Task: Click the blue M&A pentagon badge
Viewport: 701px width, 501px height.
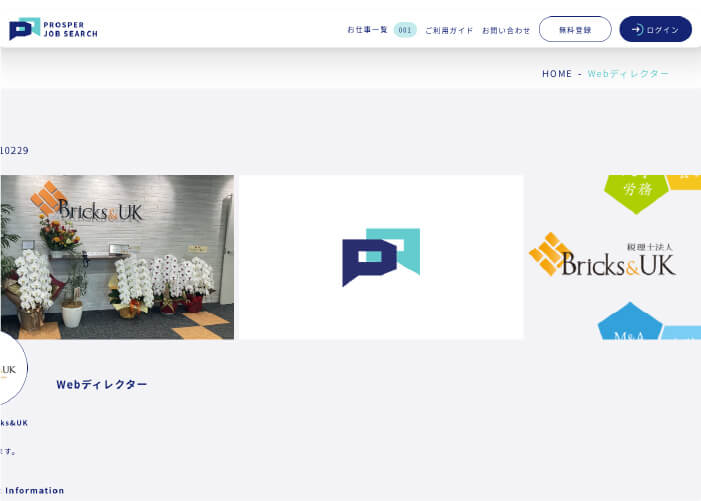Action: point(630,322)
